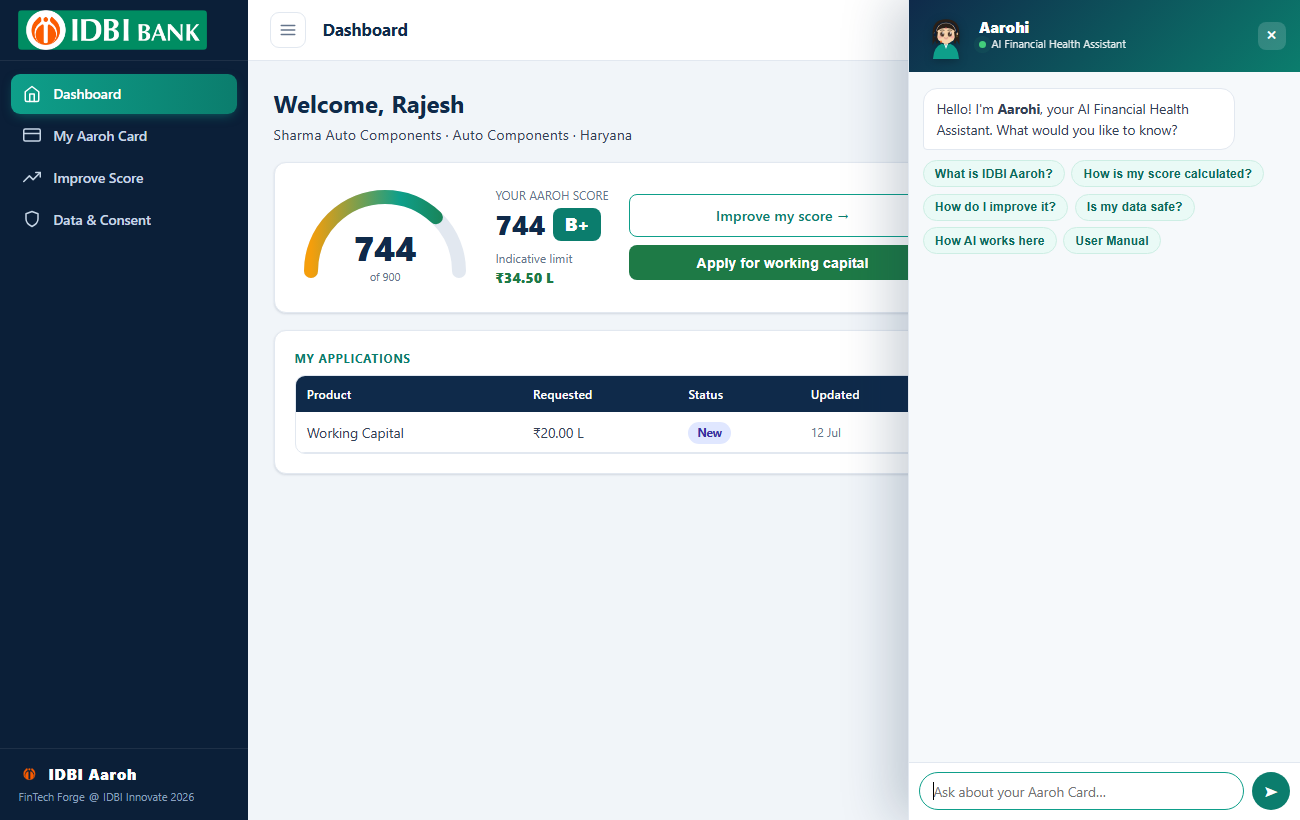Open Data & Consent settings

[x=124, y=220]
